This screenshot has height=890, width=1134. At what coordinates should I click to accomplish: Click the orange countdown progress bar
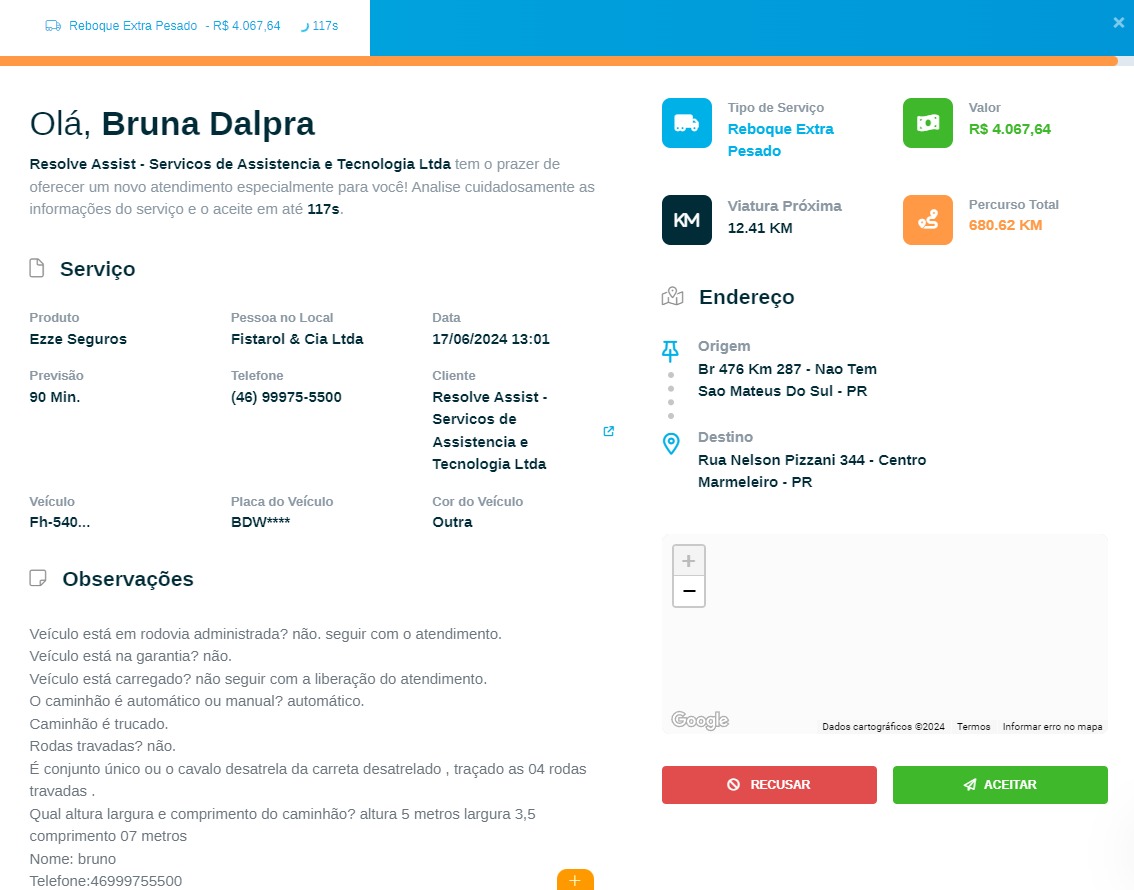click(x=558, y=61)
